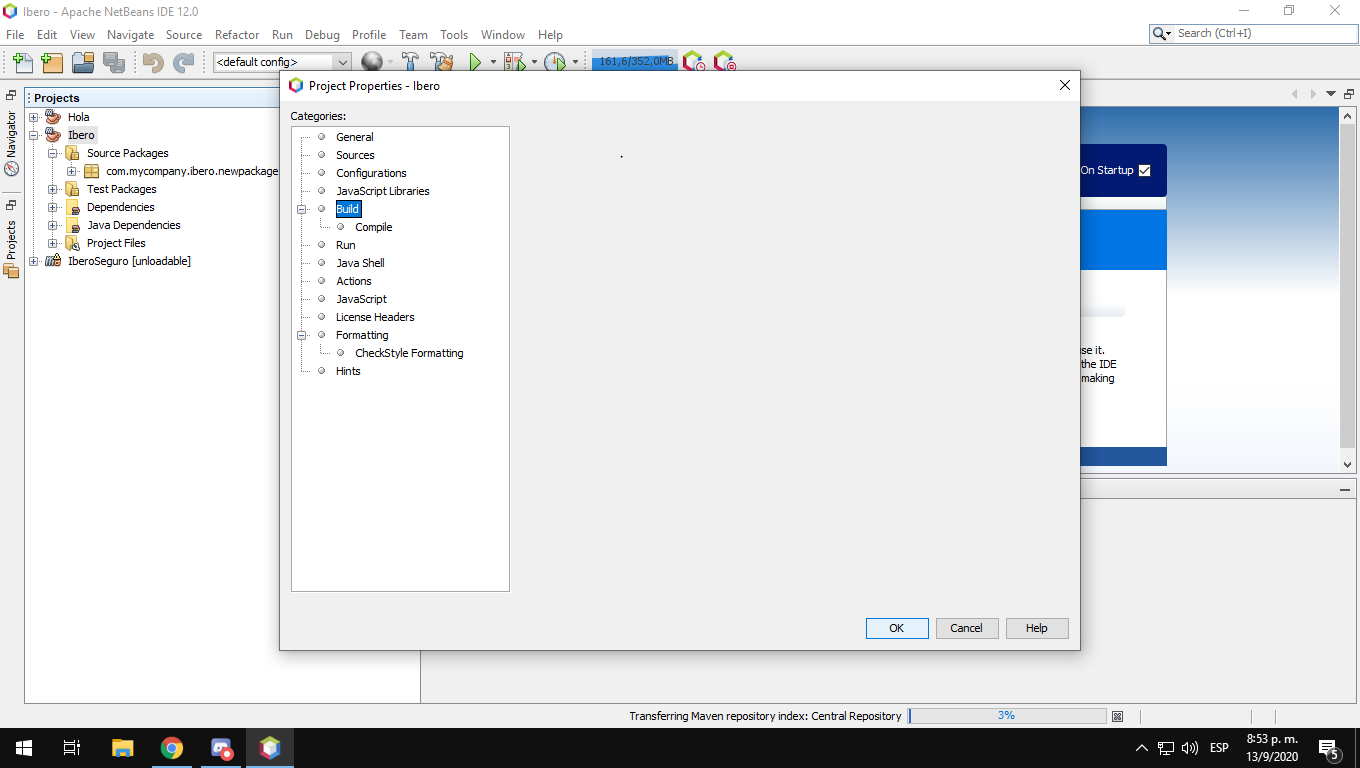
Task: Select the Java Shell category
Action: [x=360, y=263]
